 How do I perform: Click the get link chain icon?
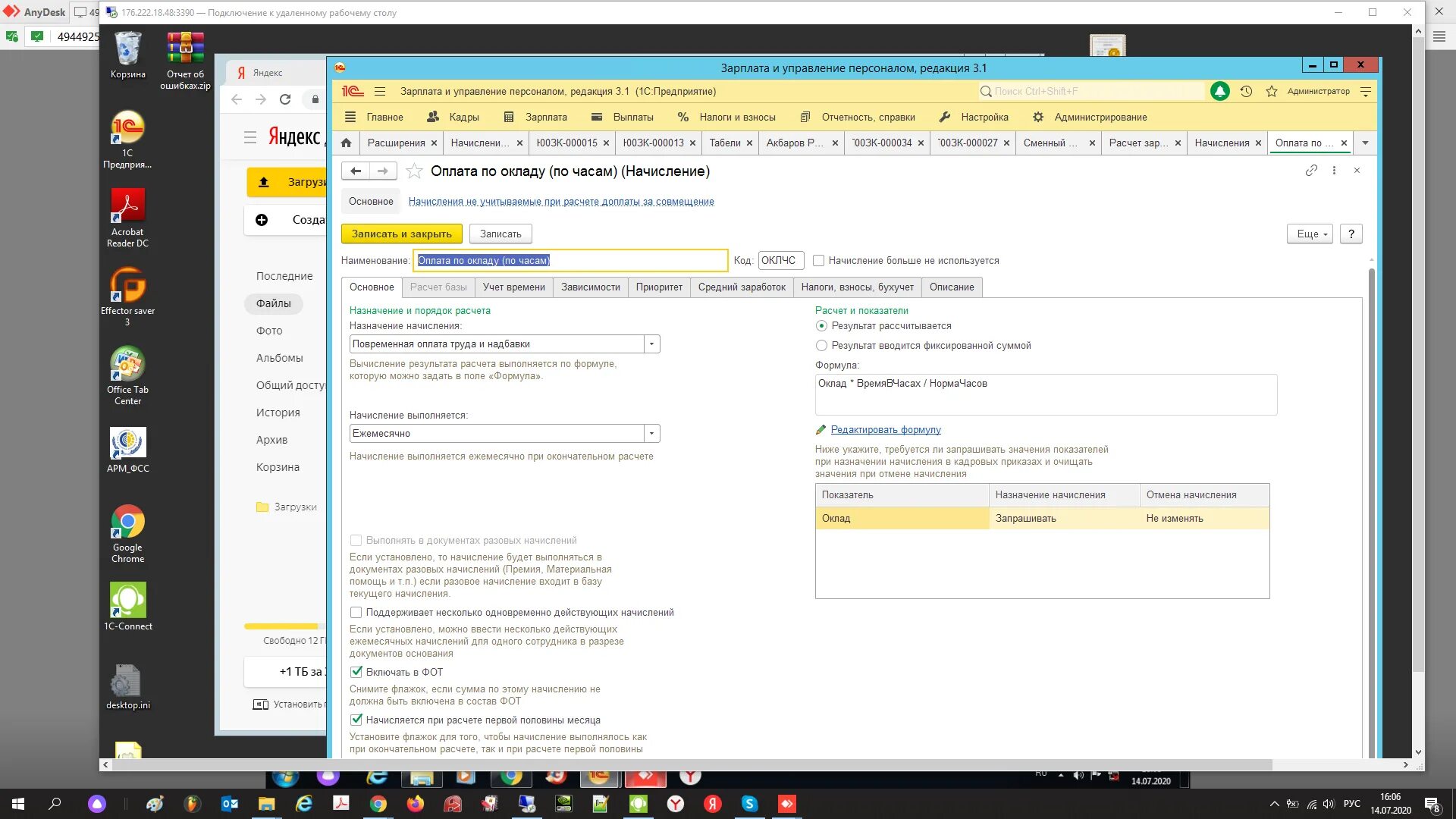pyautogui.click(x=1311, y=171)
